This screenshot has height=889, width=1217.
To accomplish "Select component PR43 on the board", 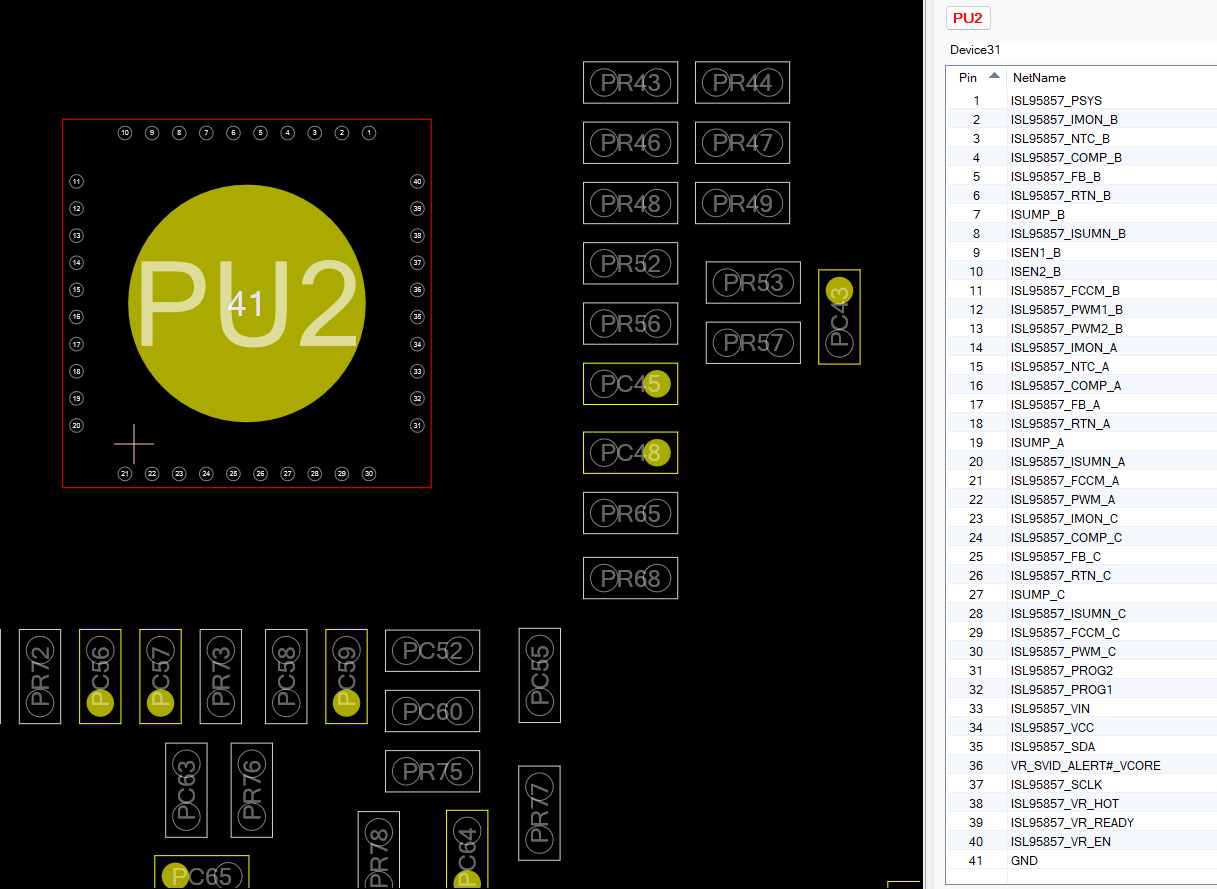I will [631, 82].
